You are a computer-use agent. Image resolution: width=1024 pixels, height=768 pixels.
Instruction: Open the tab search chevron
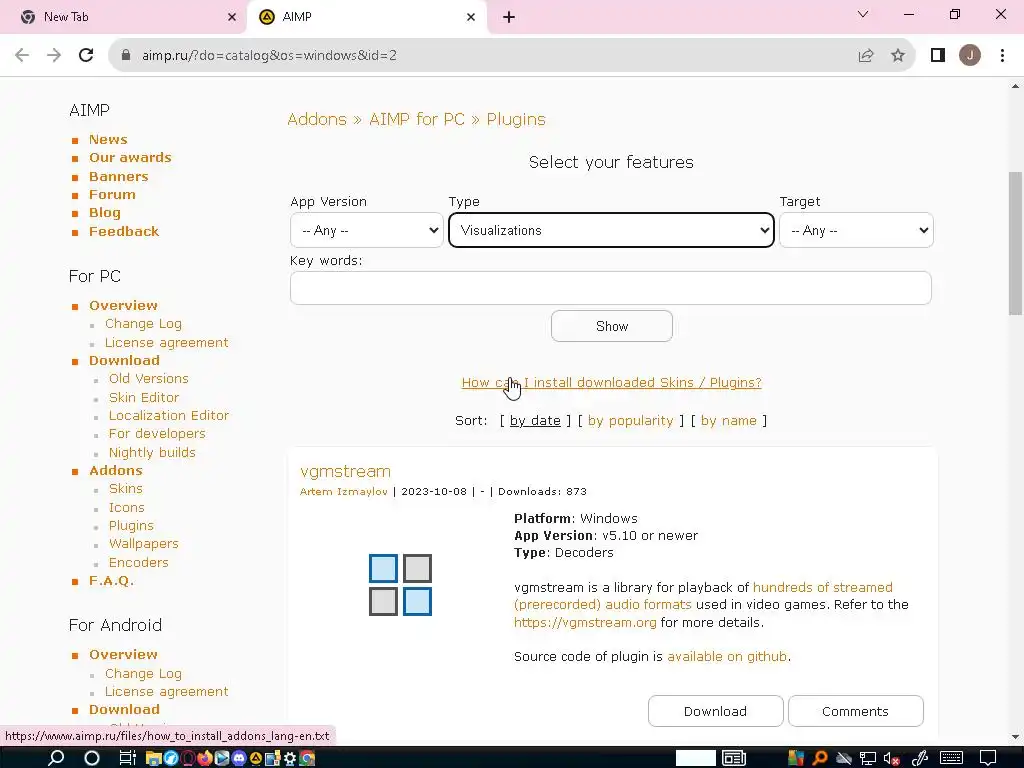863,14
